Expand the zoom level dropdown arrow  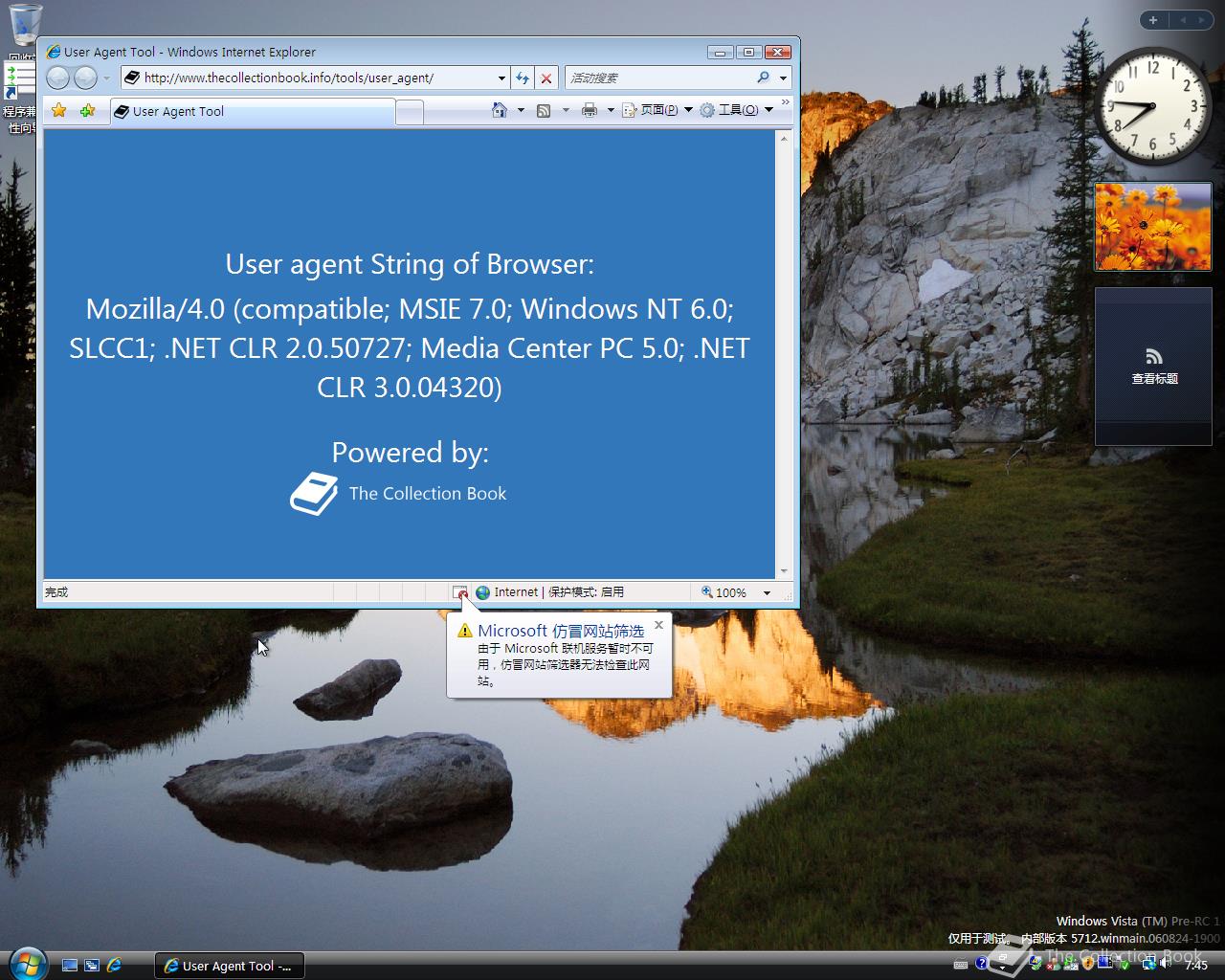767,593
